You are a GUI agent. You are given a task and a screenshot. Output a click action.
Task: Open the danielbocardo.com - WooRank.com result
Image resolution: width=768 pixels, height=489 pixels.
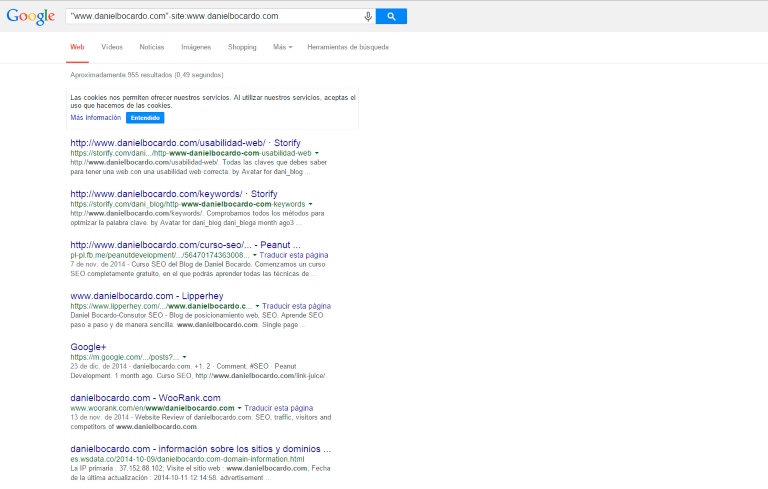coord(145,397)
